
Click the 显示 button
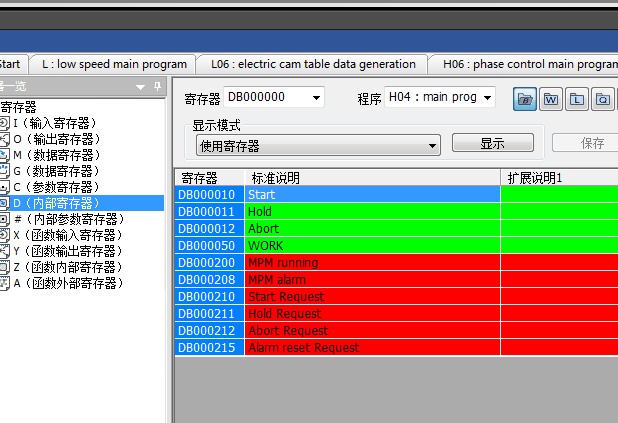(x=492, y=143)
